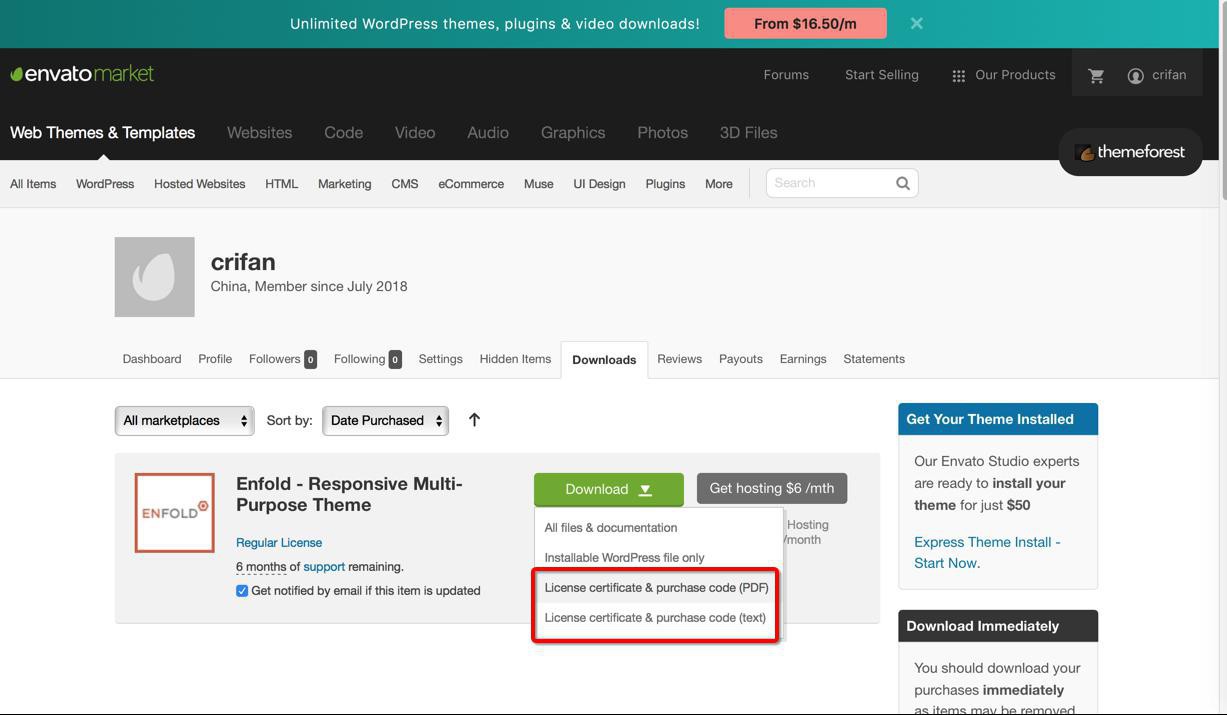
Task: Open the Earnings tab
Action: pos(803,359)
